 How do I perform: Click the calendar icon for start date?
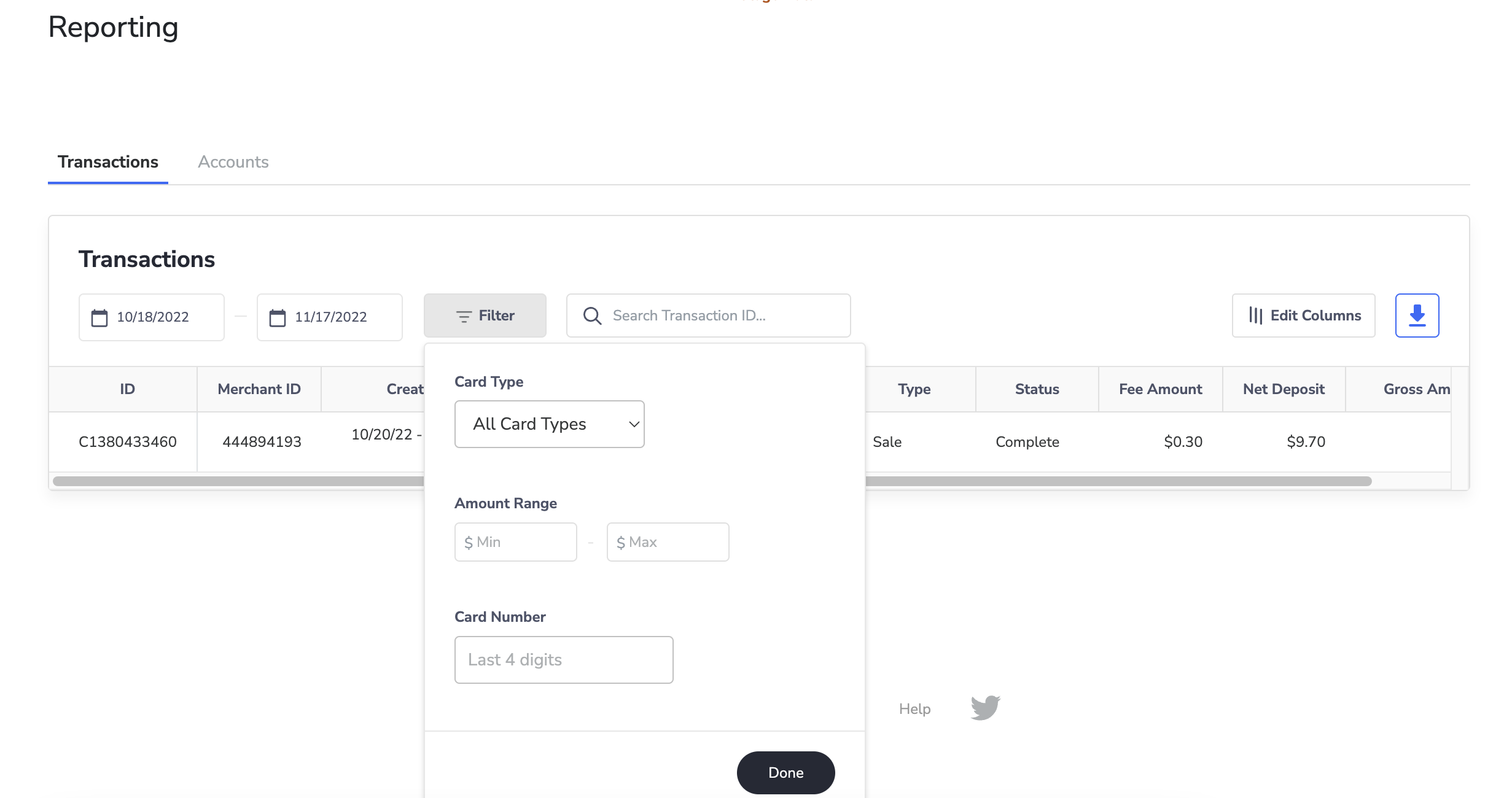(99, 317)
